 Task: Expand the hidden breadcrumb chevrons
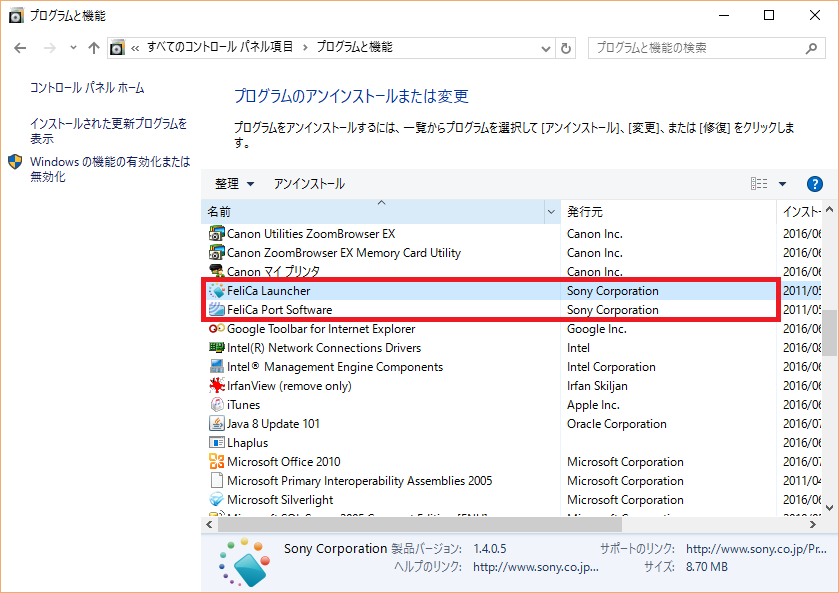click(135, 48)
